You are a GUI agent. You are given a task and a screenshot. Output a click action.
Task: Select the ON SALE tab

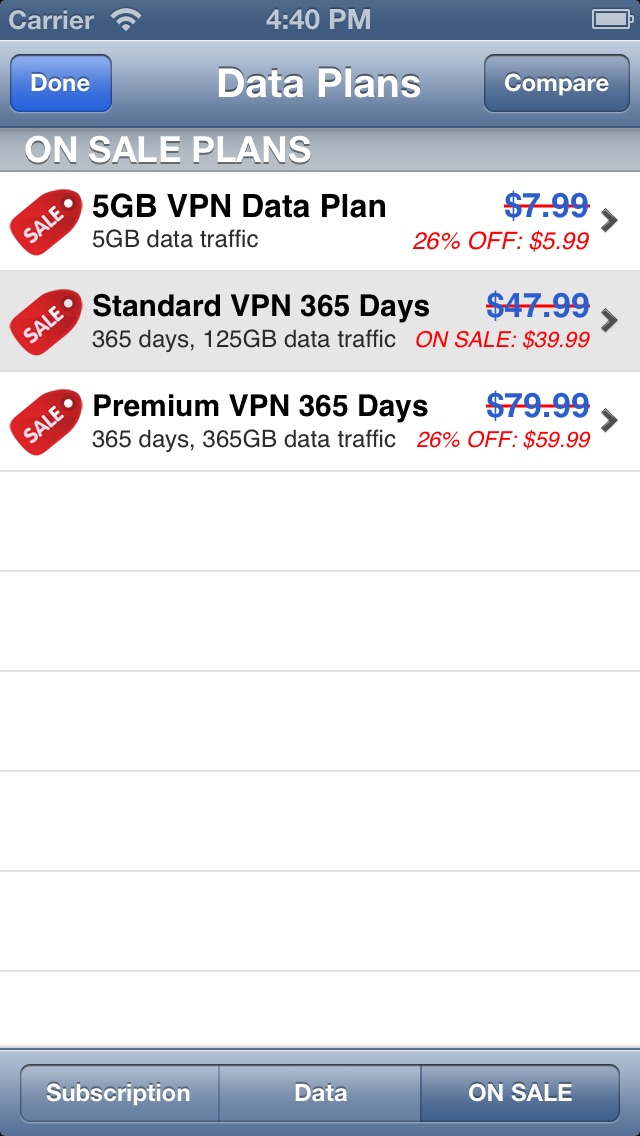(x=520, y=1093)
